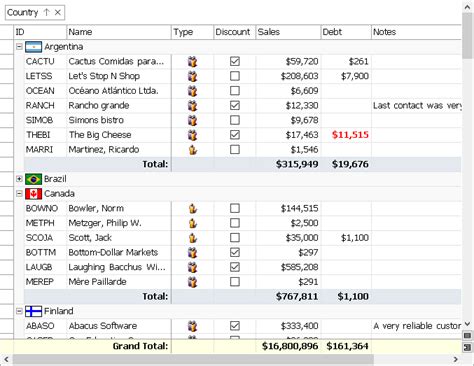Check Discount for Metzger, Philip W.
Screen dimensions: 474x366
point(235,223)
